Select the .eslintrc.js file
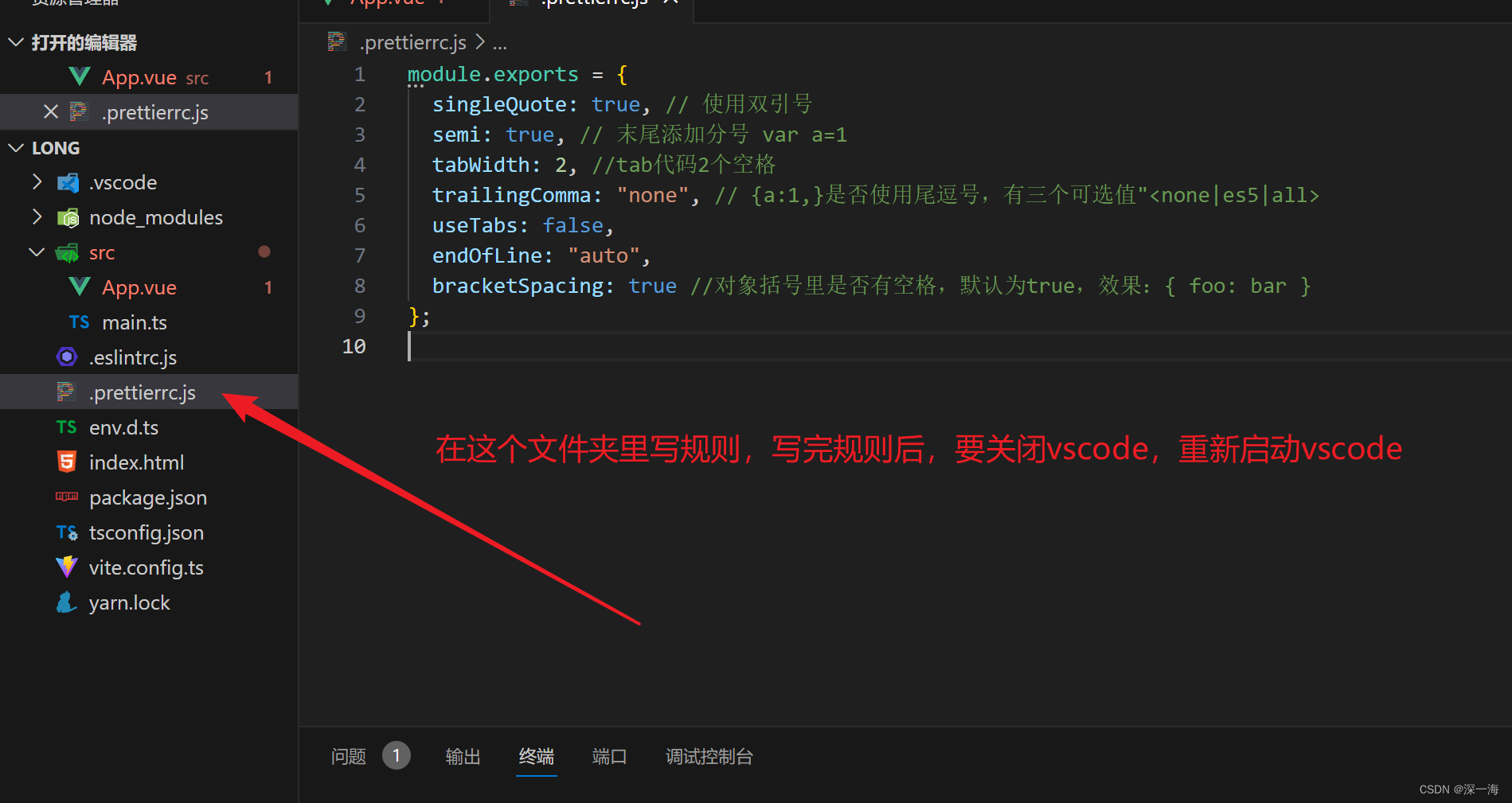The image size is (1512, 803). 133,357
